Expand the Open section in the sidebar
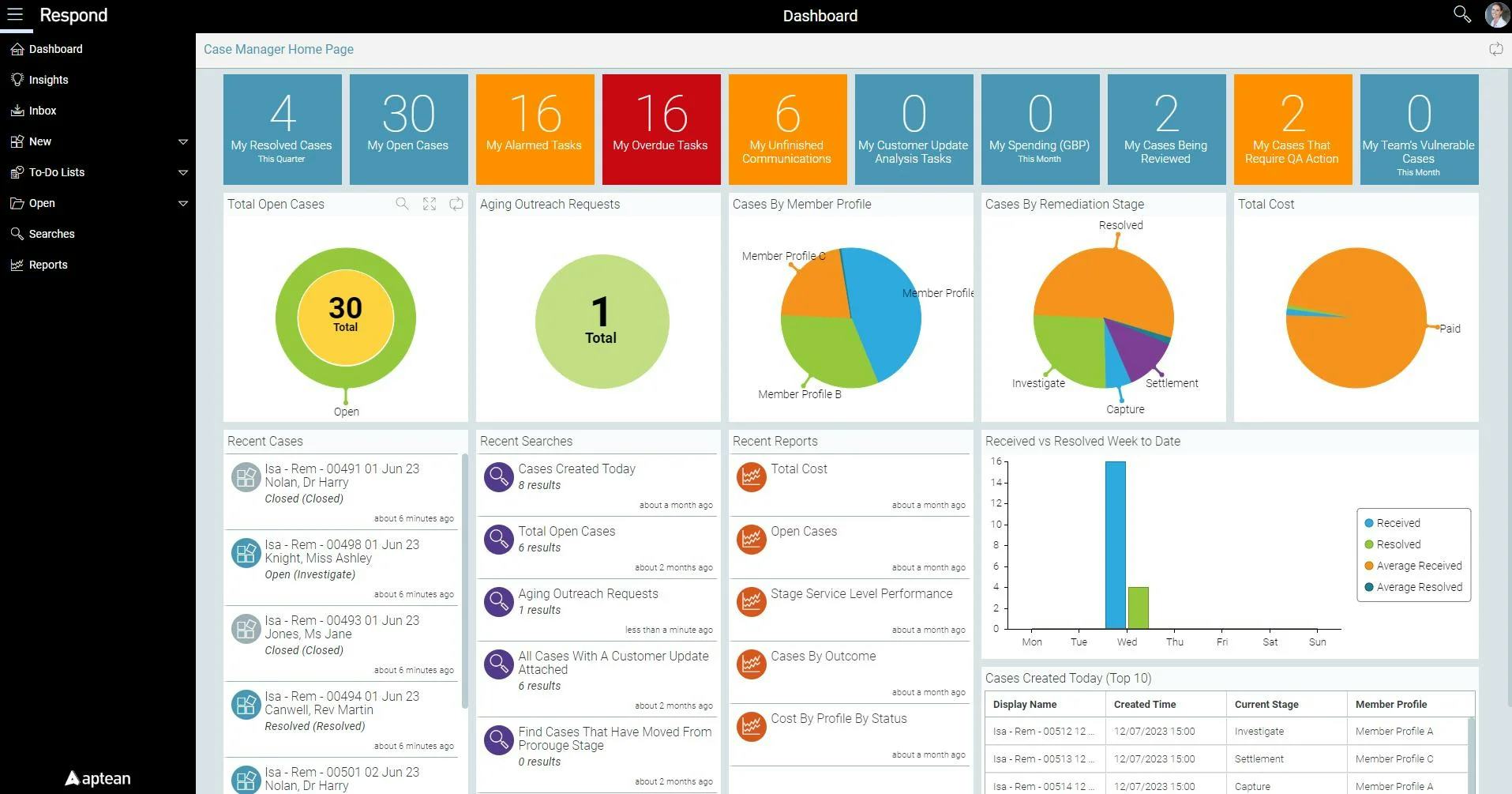1512x794 pixels. pos(183,203)
